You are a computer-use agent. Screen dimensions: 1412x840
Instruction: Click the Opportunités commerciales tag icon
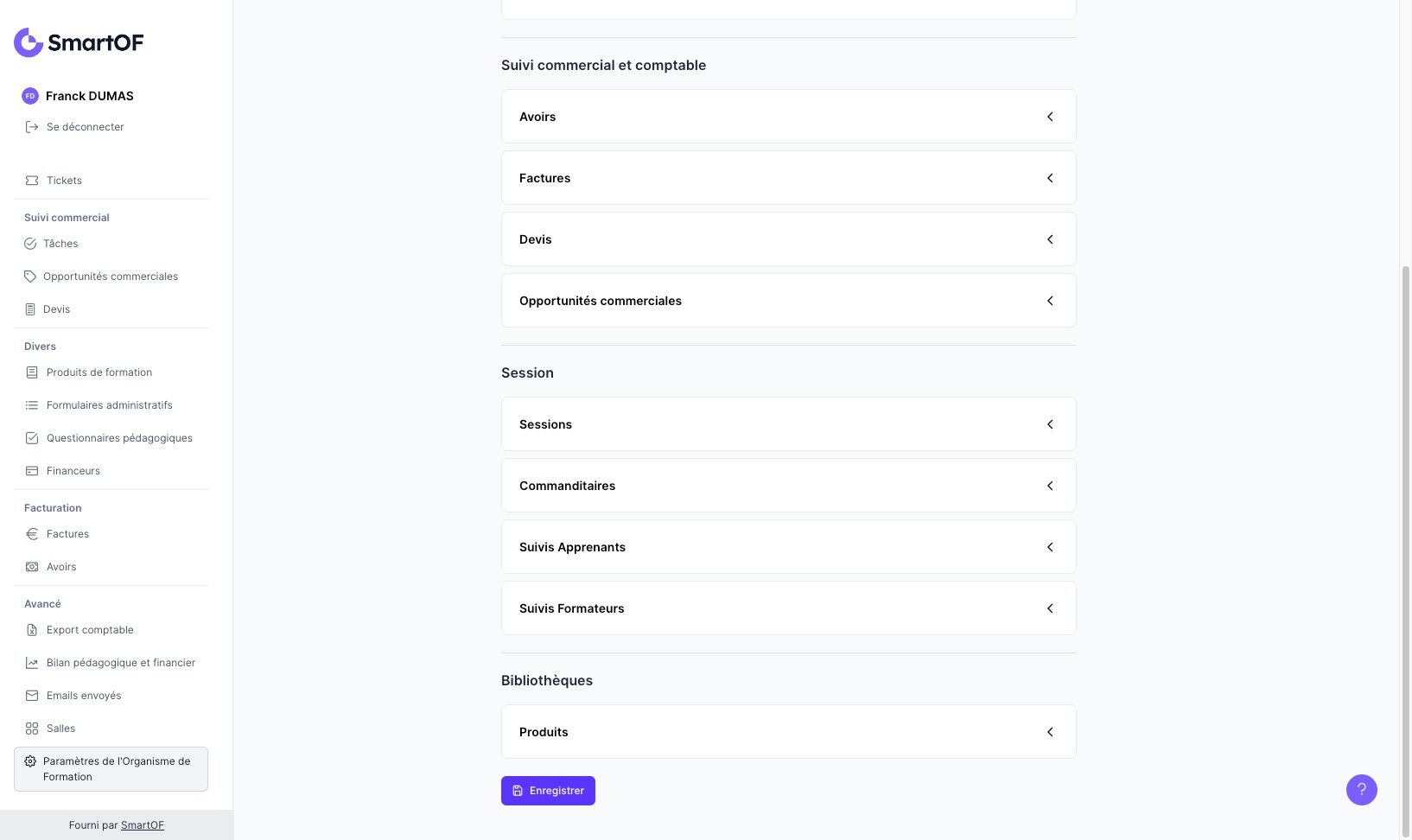click(x=30, y=277)
